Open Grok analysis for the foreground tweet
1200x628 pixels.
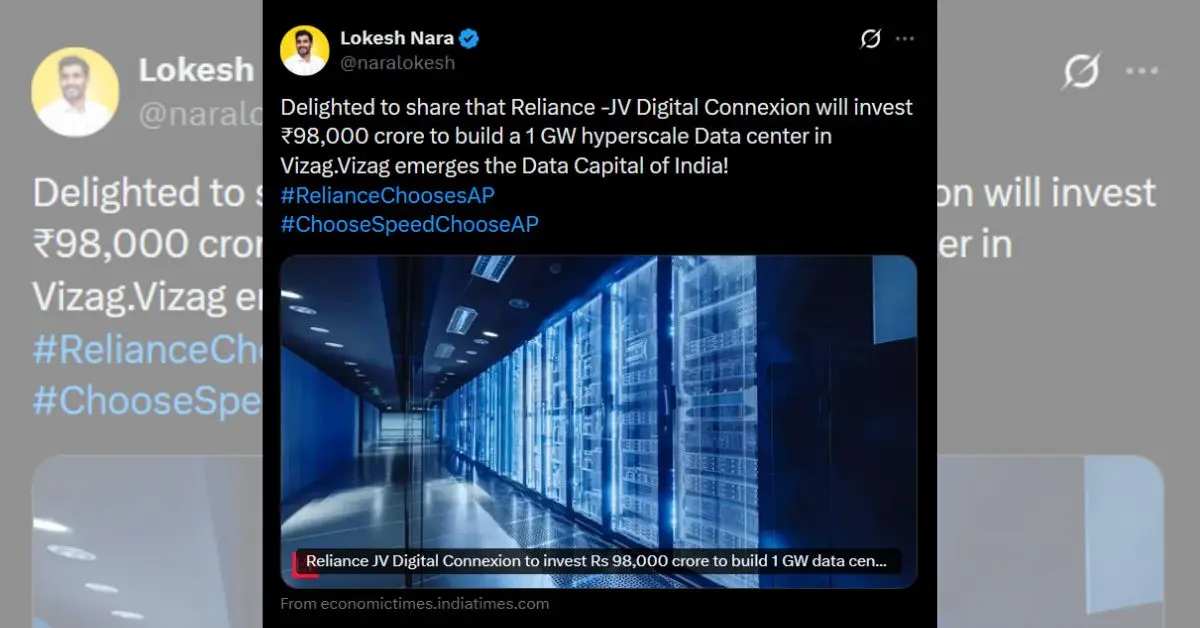click(869, 39)
